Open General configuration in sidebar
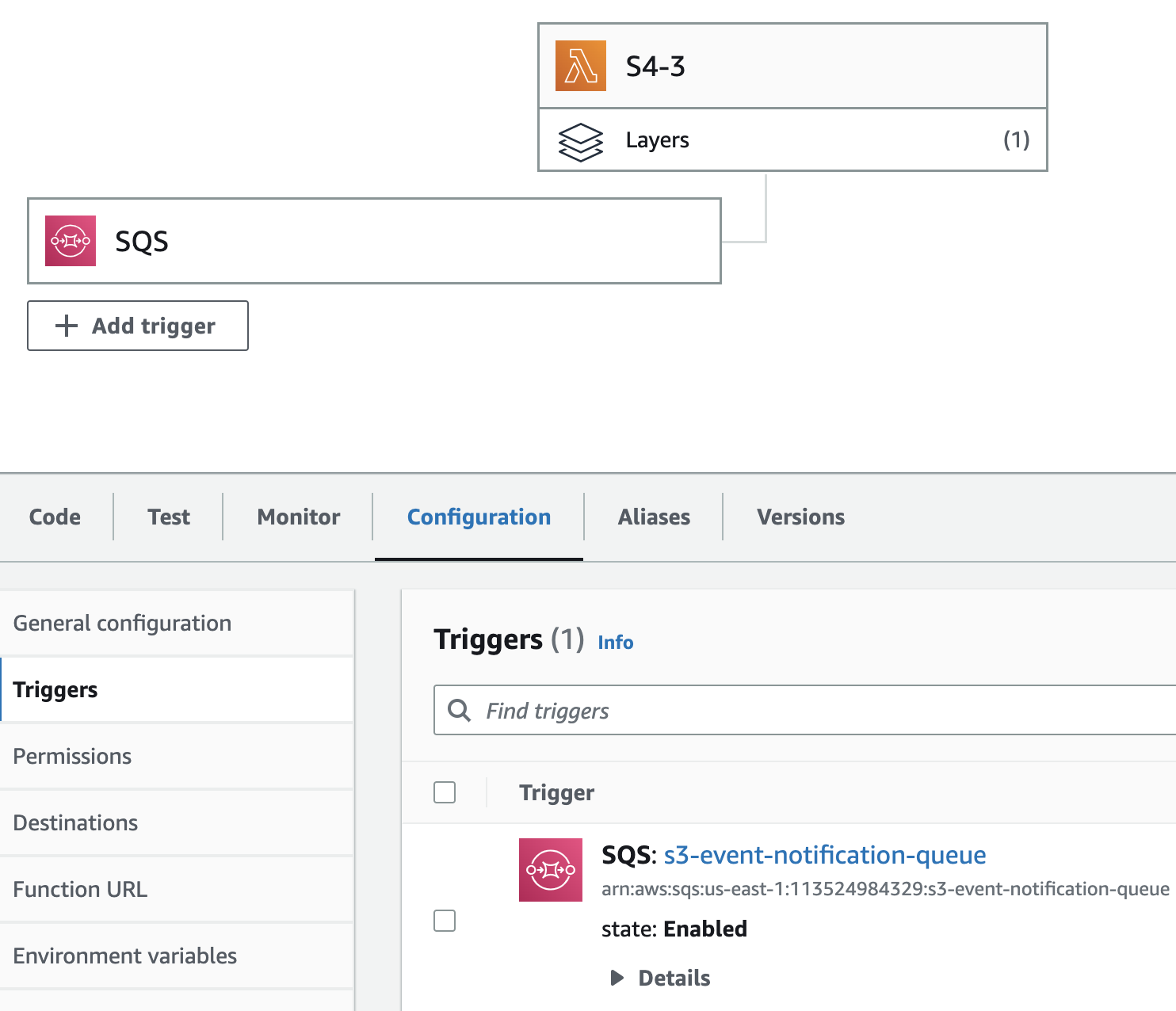 coord(177,623)
